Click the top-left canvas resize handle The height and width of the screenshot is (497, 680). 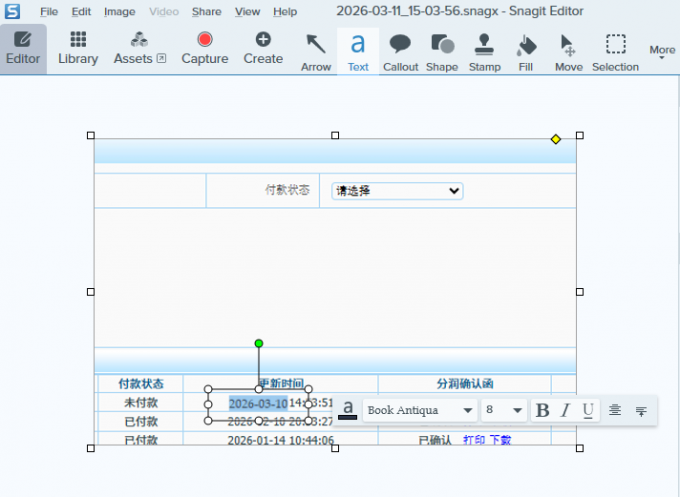pos(91,136)
